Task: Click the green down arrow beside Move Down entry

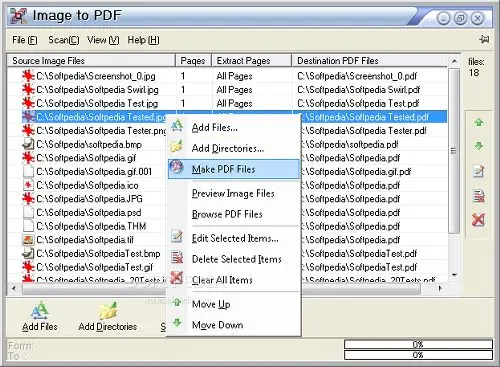Action: coord(177,322)
